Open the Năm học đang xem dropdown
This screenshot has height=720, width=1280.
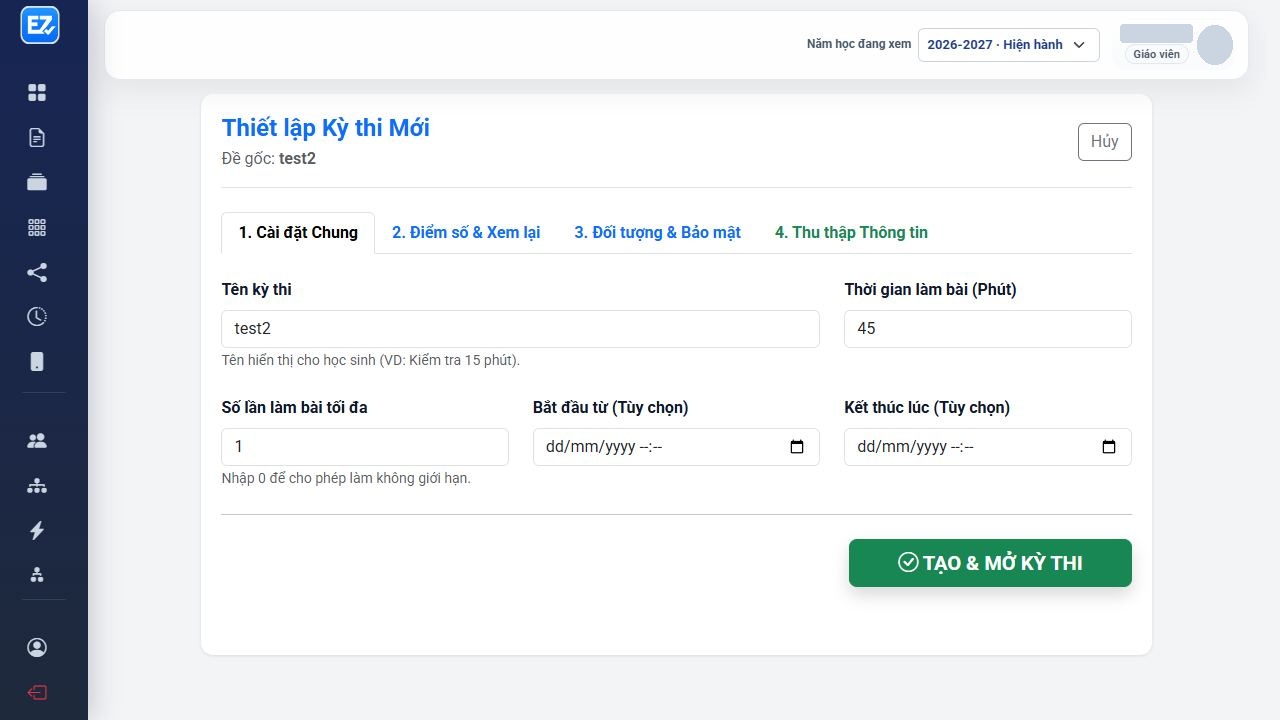pyautogui.click(x=1008, y=45)
